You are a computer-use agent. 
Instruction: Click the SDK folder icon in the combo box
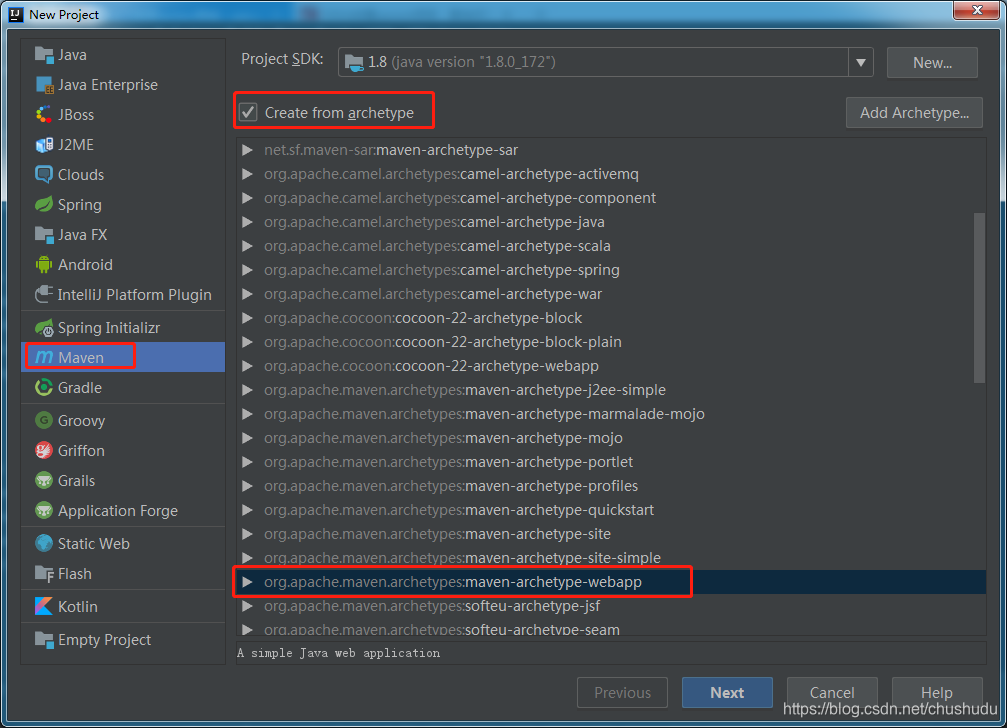point(354,62)
